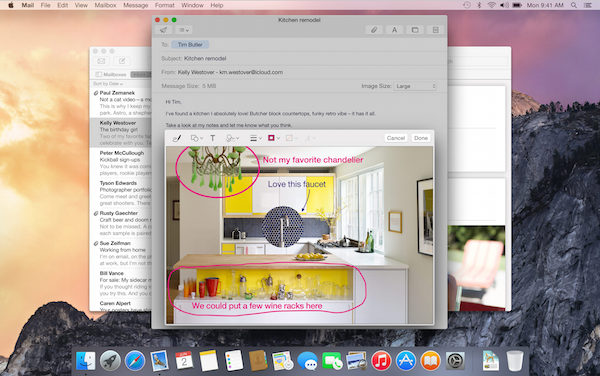Open Sort by Date dropdown in message list
The image size is (600, 376).
point(108,84)
